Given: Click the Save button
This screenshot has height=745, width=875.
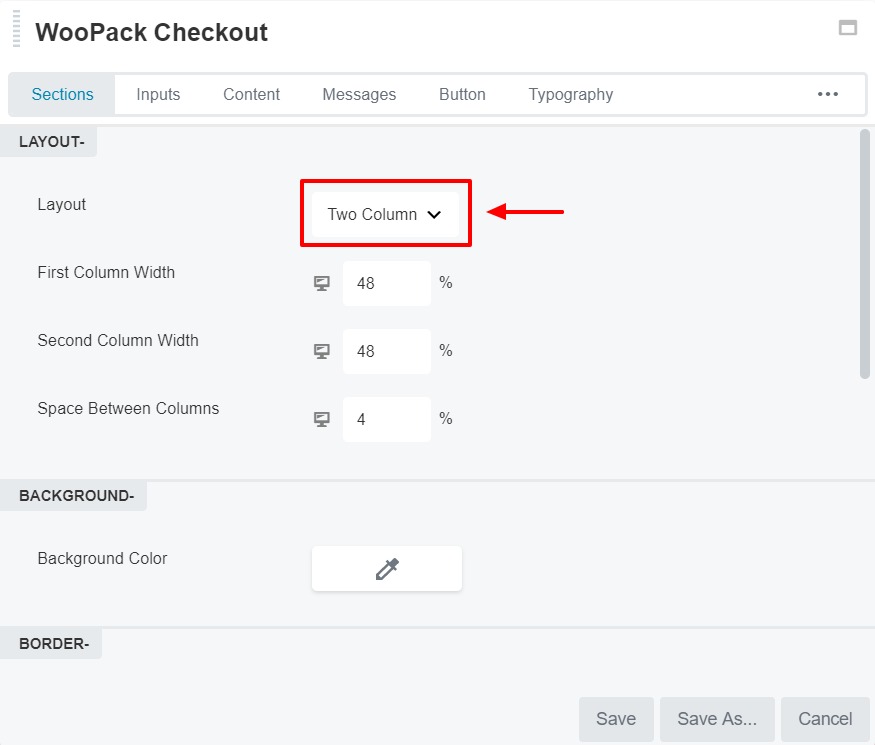Looking at the screenshot, I should (616, 719).
